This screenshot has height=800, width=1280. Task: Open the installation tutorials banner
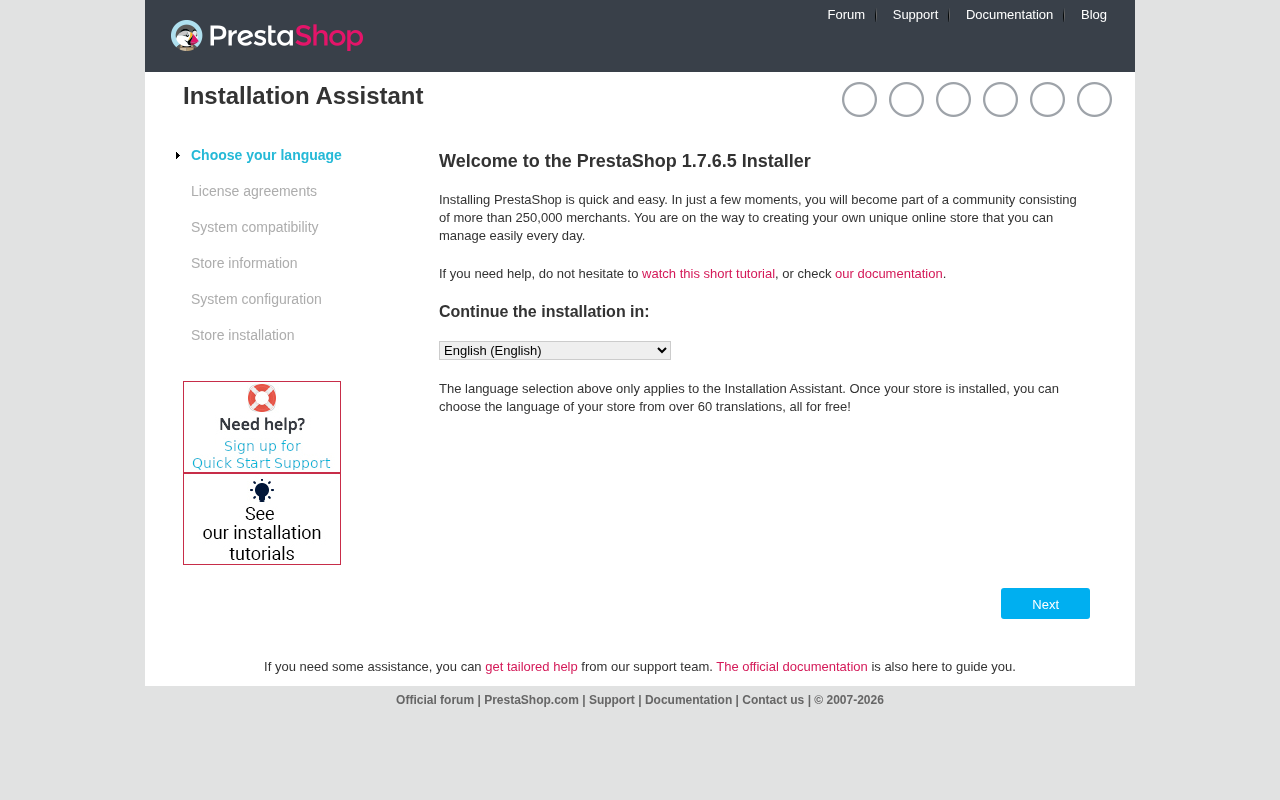pyautogui.click(x=262, y=519)
